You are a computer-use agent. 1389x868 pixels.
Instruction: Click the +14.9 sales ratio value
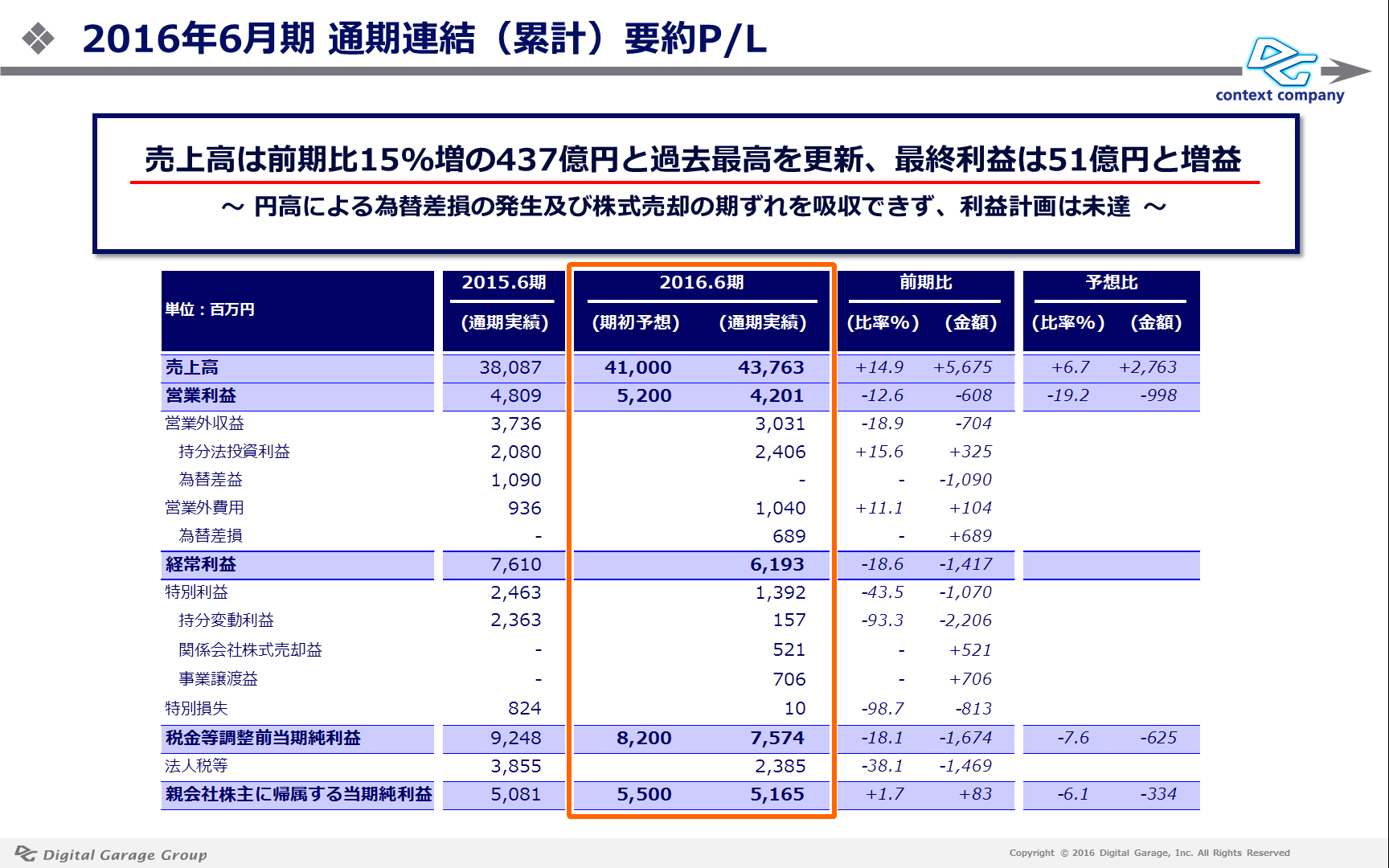(x=879, y=367)
